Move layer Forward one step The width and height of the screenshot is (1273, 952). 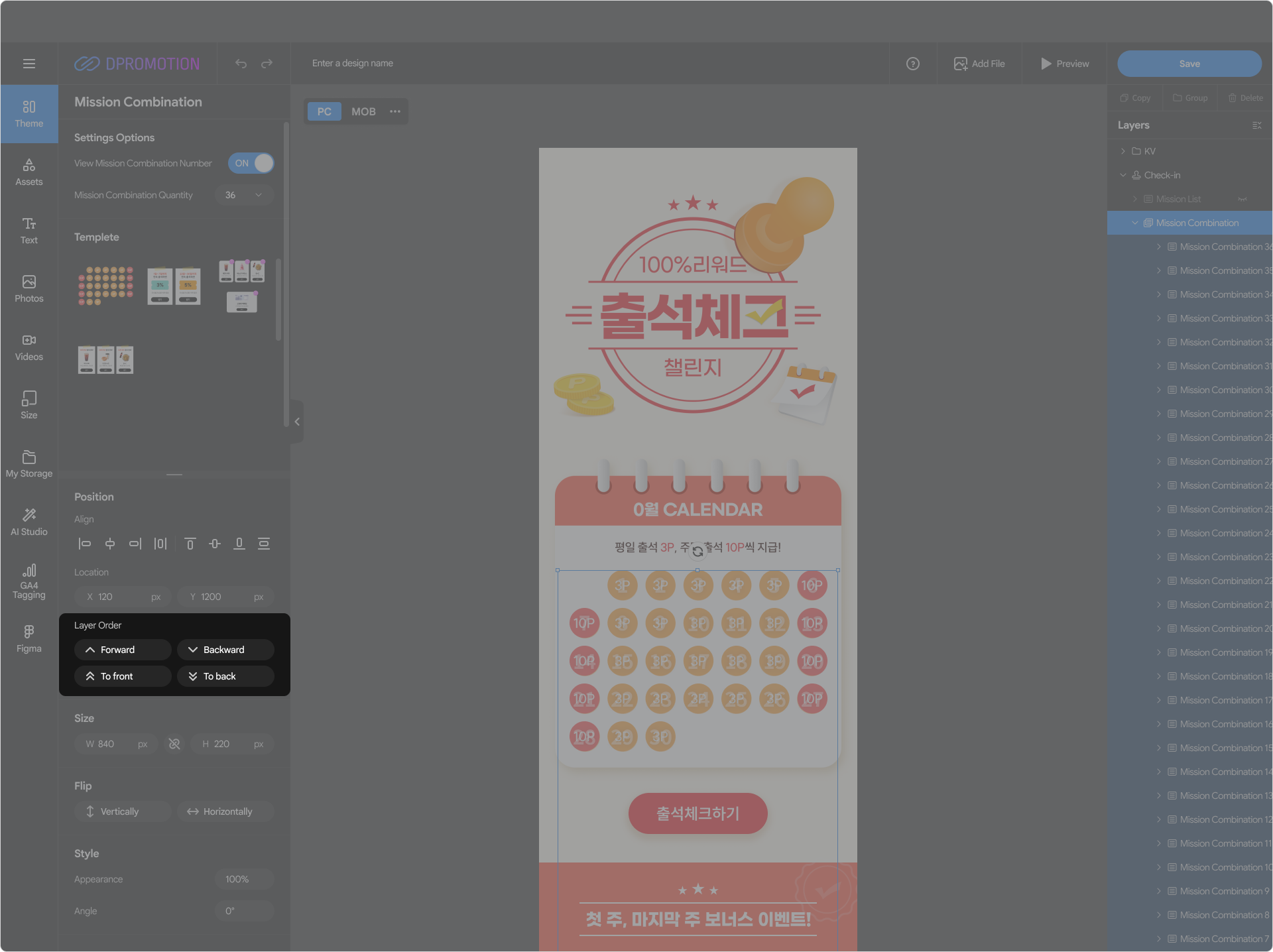pyautogui.click(x=123, y=650)
